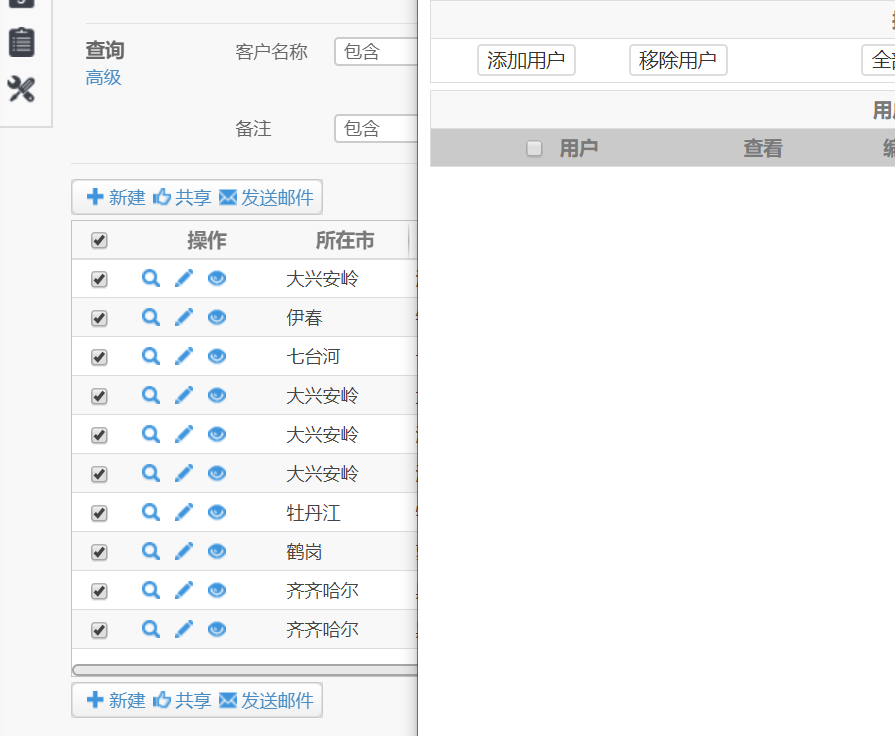Check the 用户 header checkbox in the panel
This screenshot has width=895, height=736.
pos(535,149)
